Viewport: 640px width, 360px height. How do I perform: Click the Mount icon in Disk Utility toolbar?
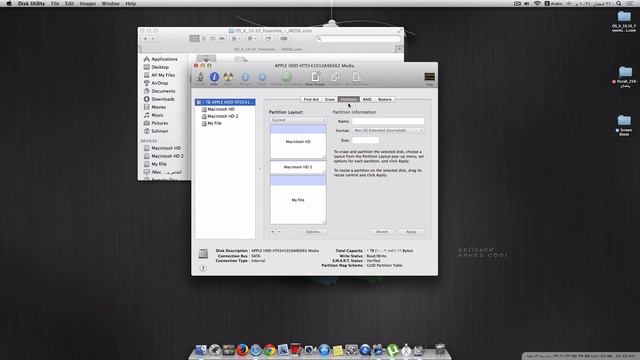pos(245,77)
